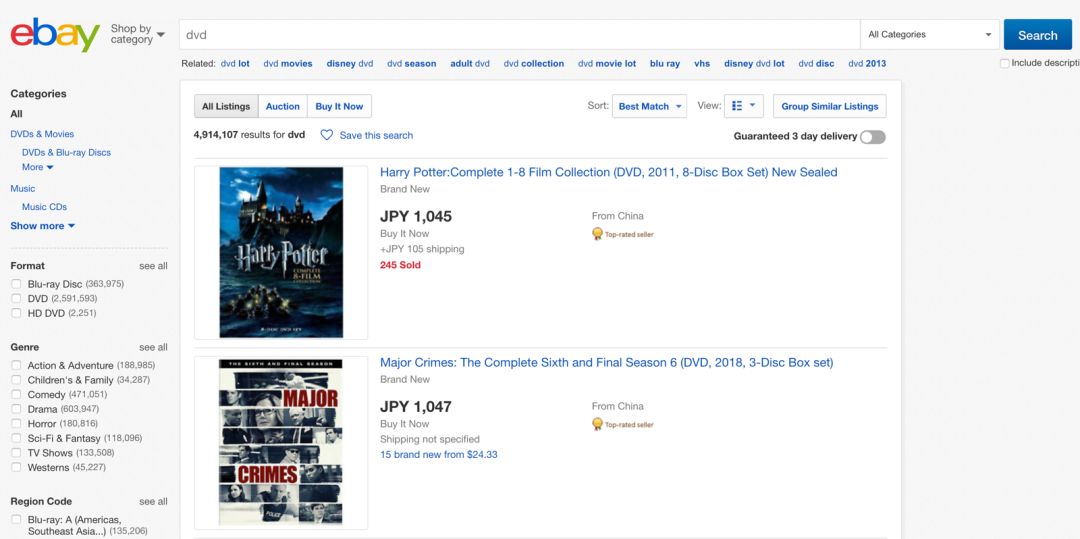1080x539 pixels.
Task: Open the Best Match sort dropdown
Action: (649, 106)
